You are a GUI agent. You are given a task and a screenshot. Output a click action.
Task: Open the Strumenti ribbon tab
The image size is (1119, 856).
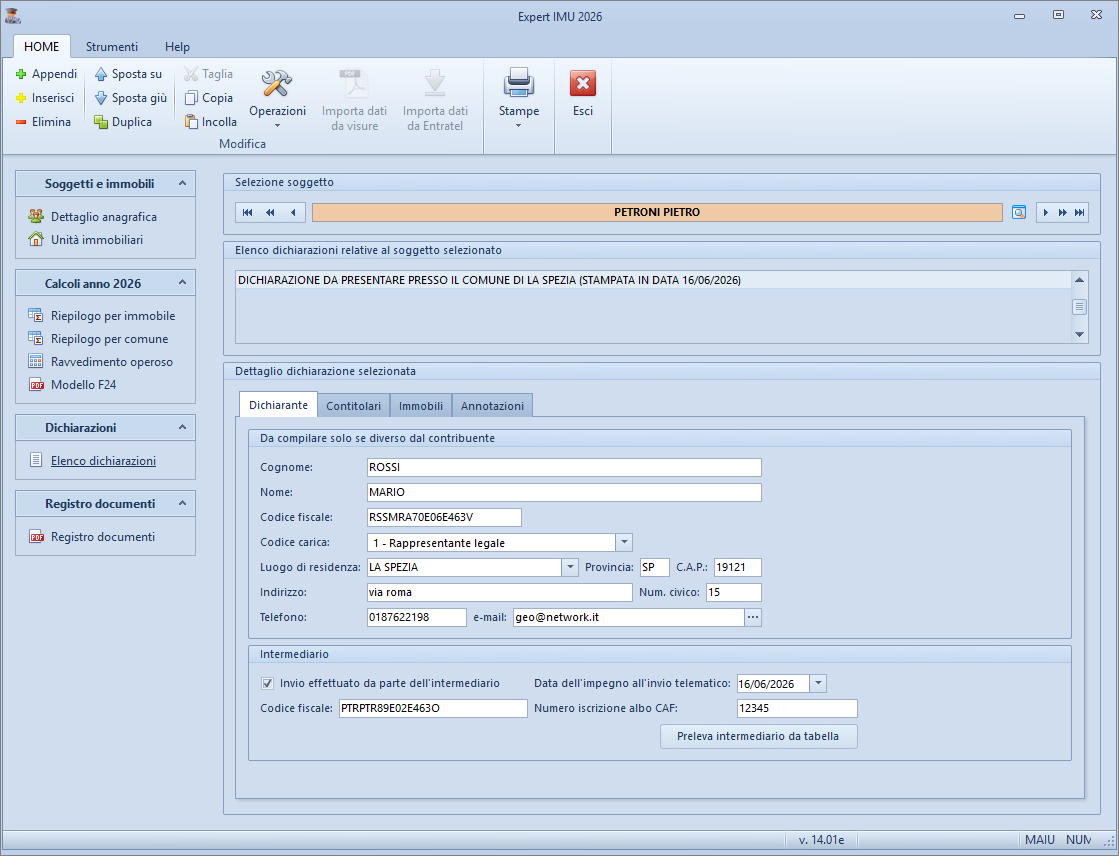(112, 47)
